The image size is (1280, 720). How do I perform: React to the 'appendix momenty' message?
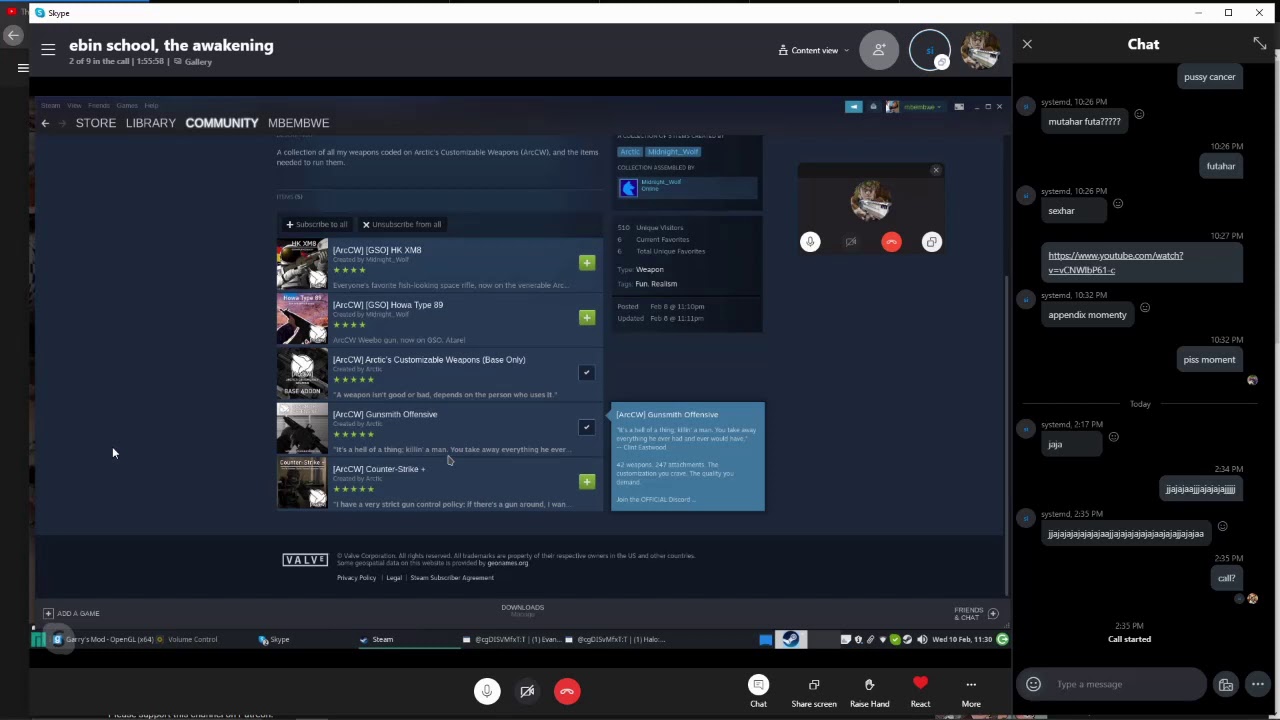(x=1145, y=307)
